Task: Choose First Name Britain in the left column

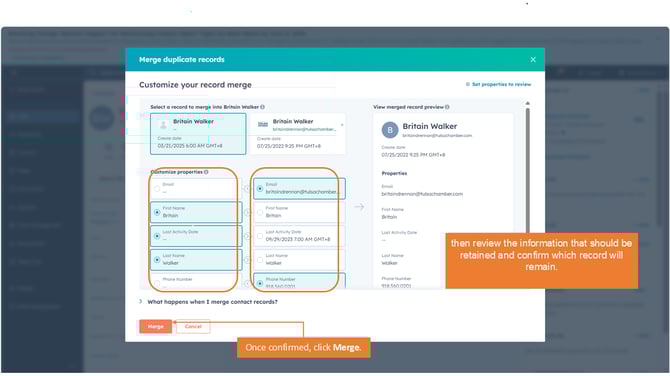Action: tap(196, 212)
